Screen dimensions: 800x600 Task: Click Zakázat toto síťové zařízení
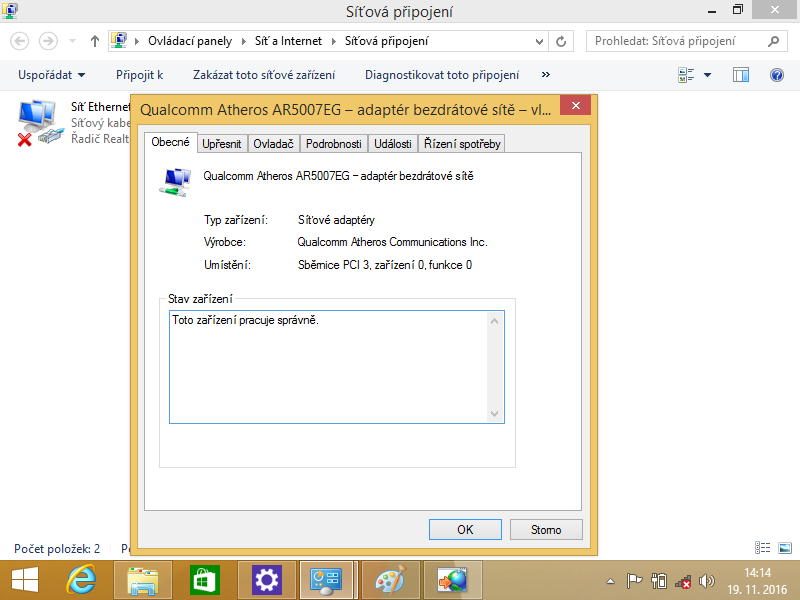264,75
